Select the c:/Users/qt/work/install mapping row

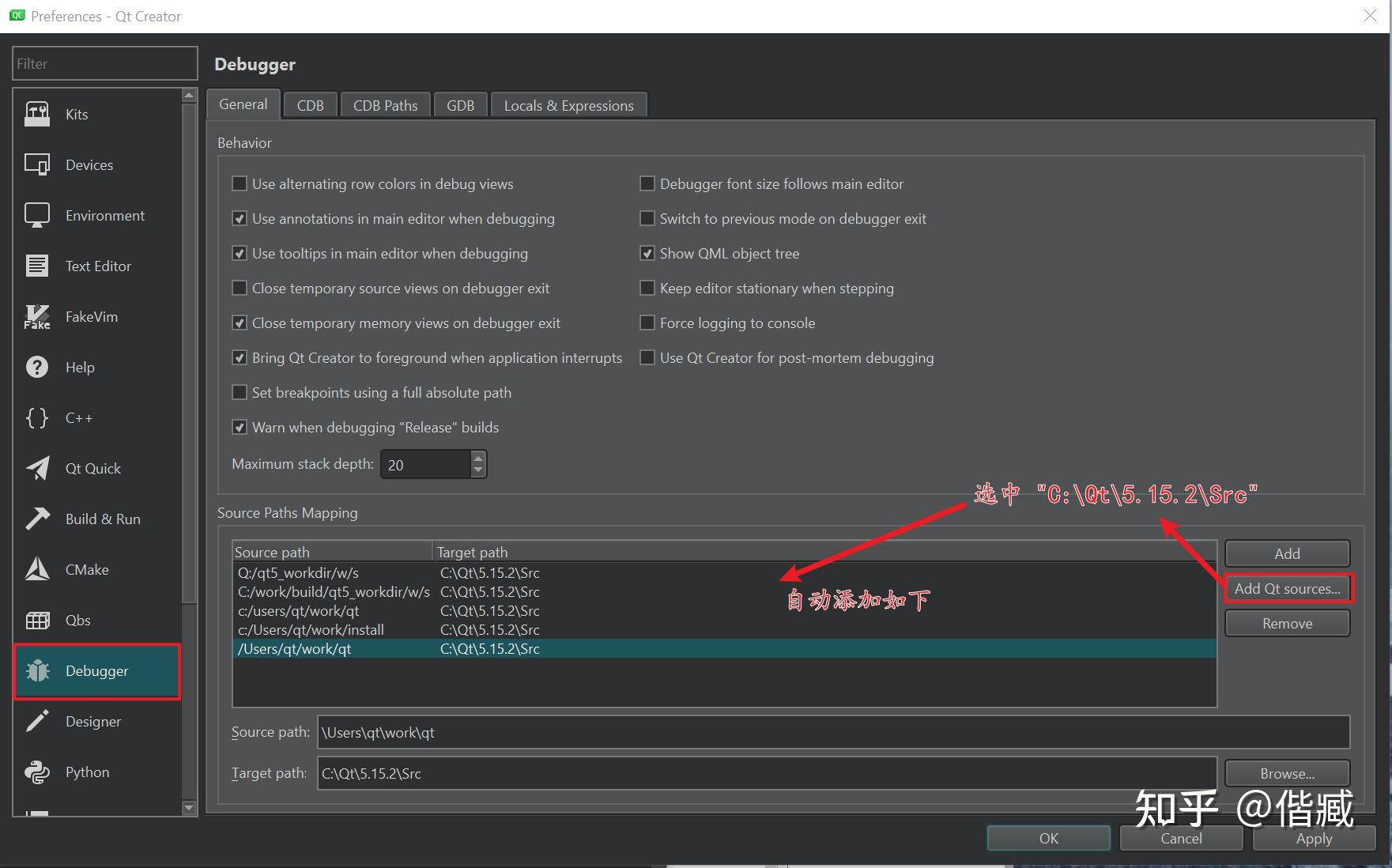pos(725,630)
